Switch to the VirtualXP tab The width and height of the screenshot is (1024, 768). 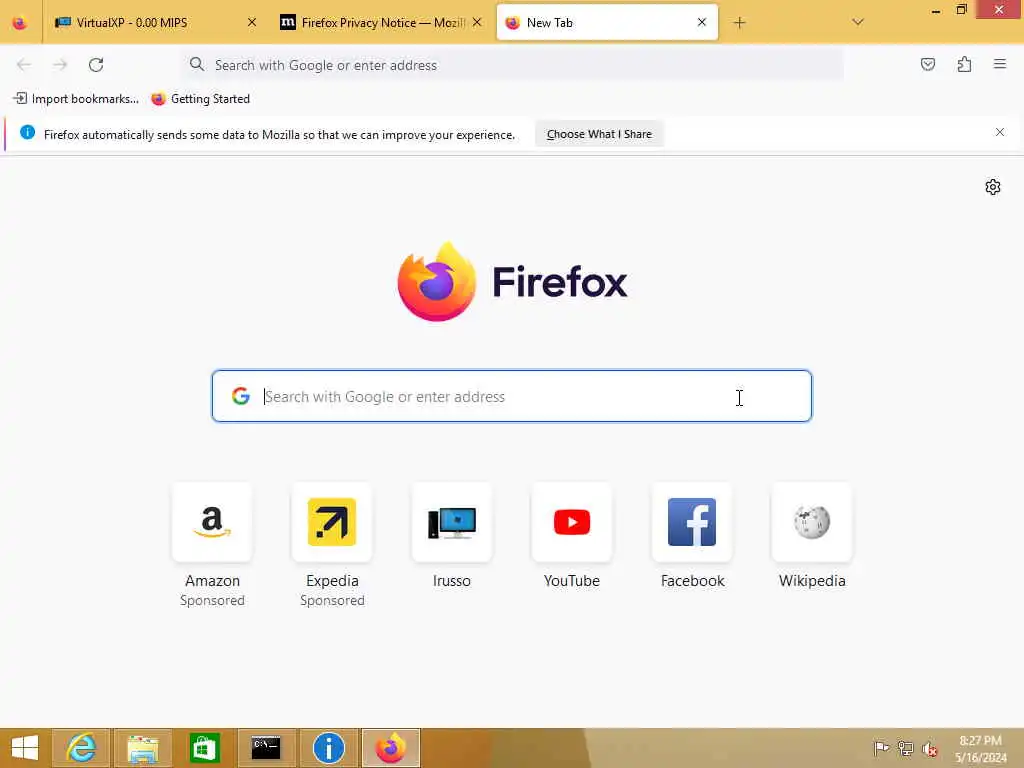(x=155, y=23)
